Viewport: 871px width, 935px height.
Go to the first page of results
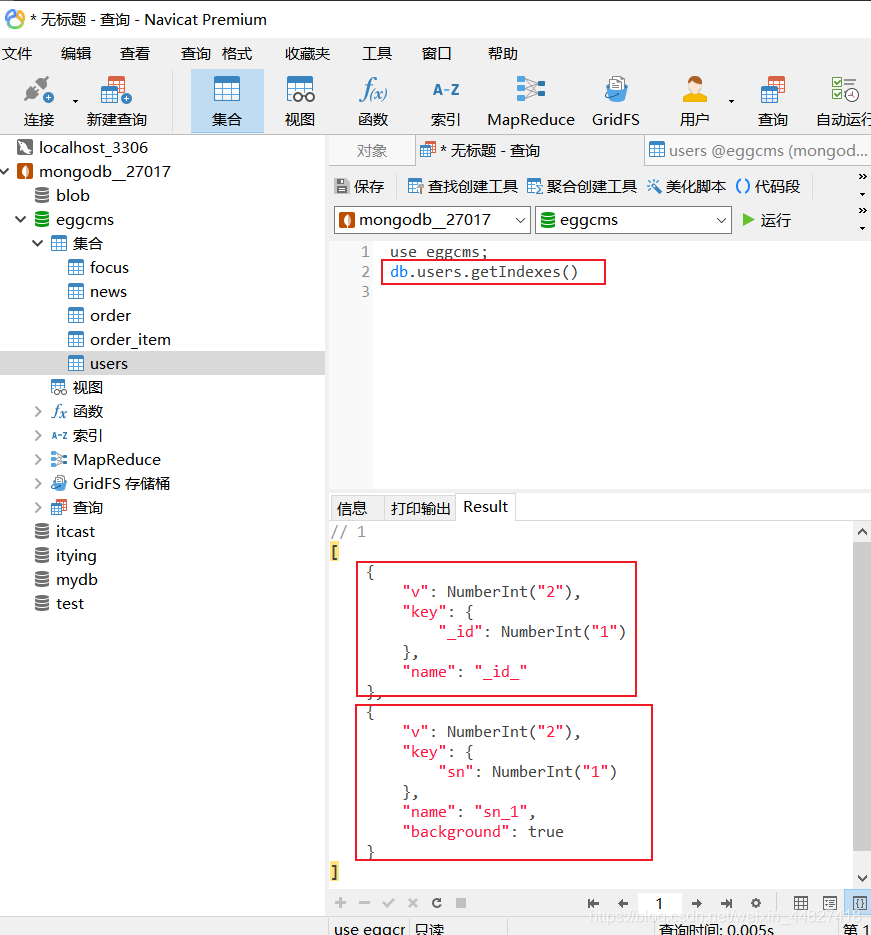point(593,903)
